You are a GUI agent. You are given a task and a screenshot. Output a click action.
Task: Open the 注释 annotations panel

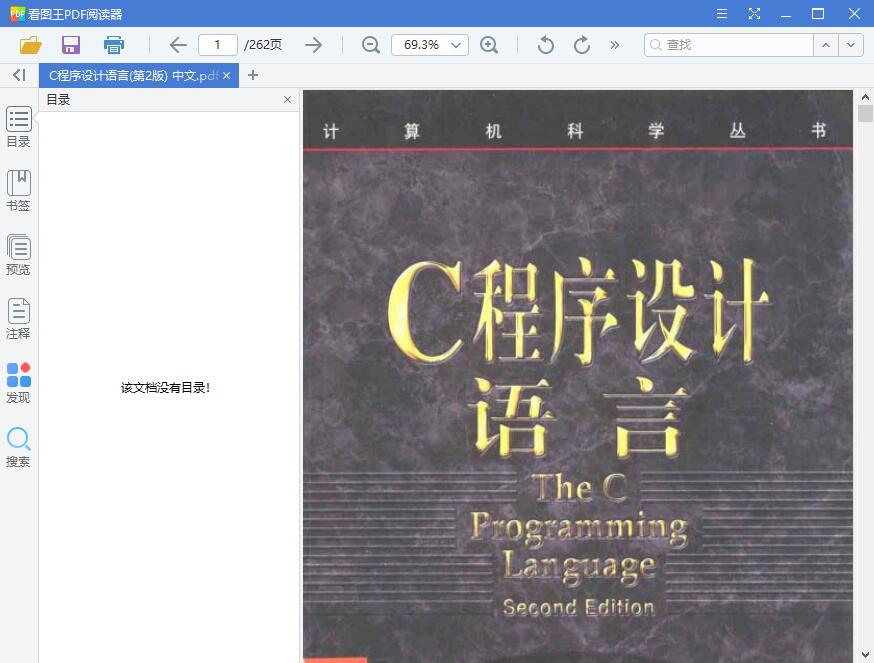18,319
